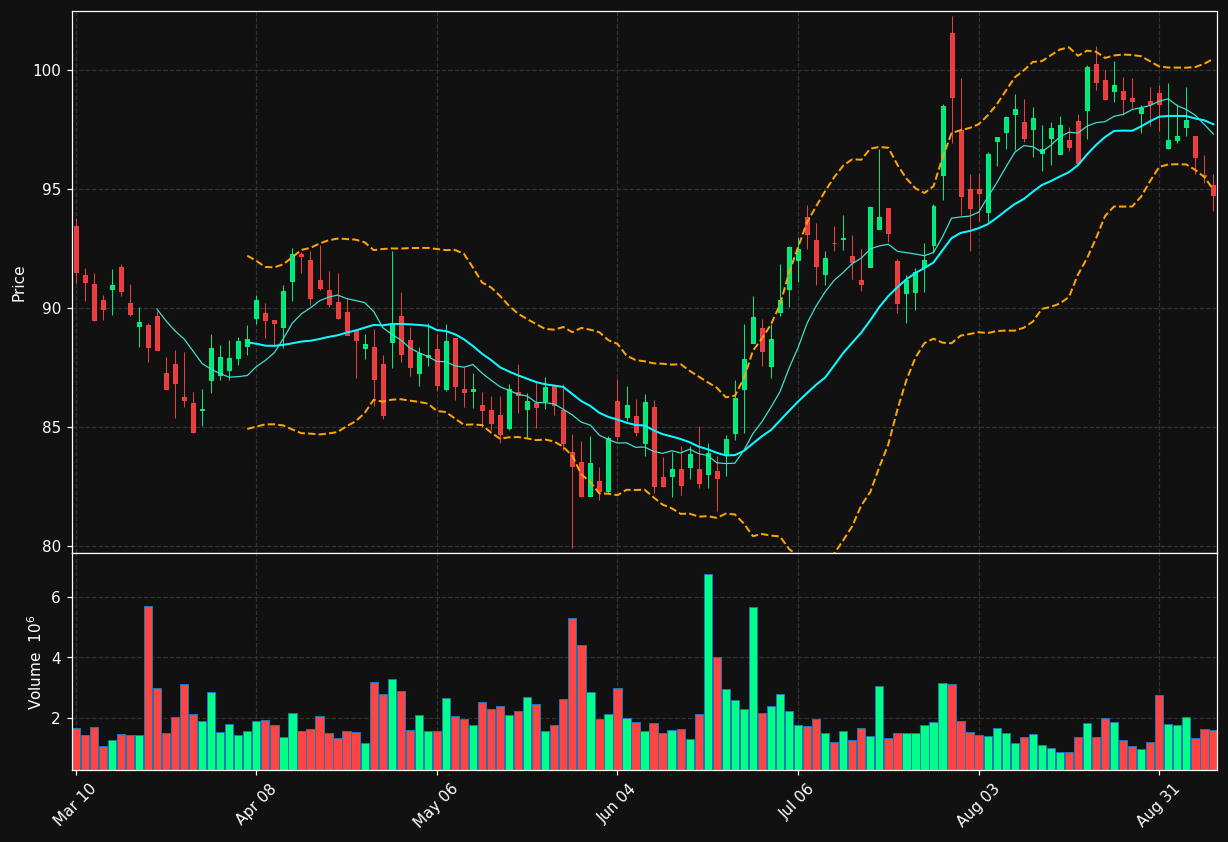The image size is (1228, 842).
Task: Click the tallest green volume bar near 7 million
Action: click(x=708, y=672)
